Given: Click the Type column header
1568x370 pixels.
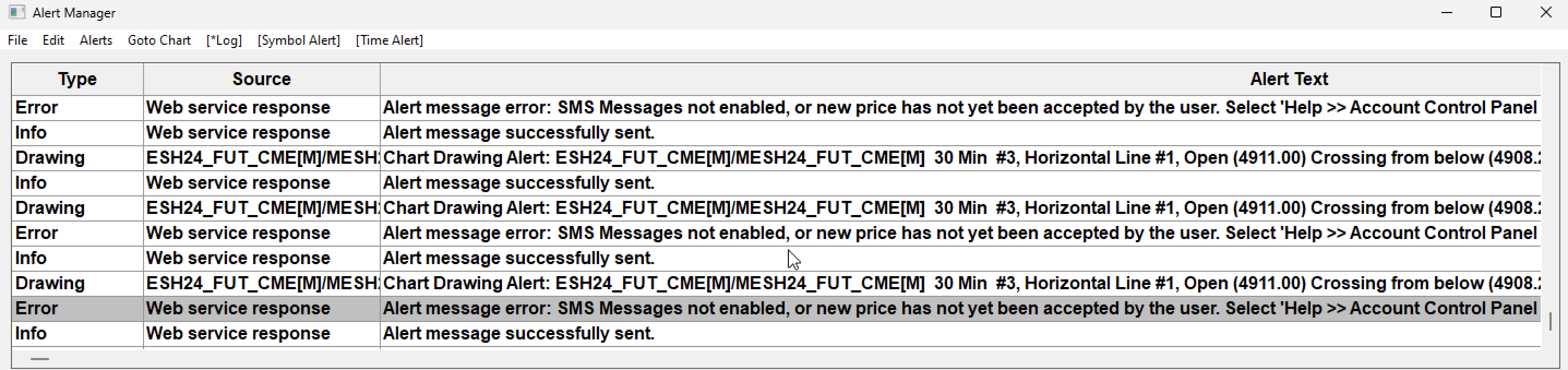Looking at the screenshot, I should tap(77, 79).
